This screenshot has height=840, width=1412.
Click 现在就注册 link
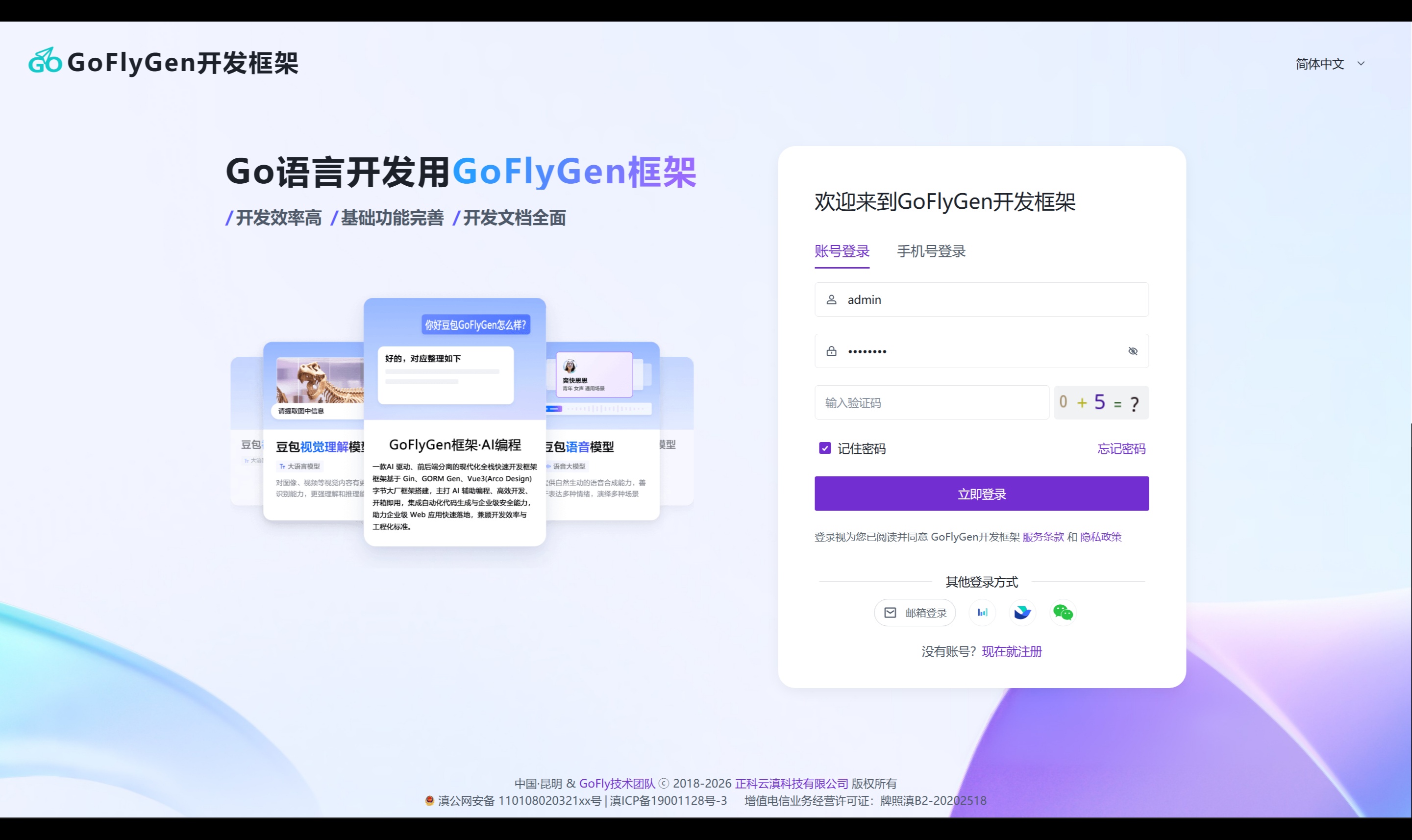pos(1012,651)
